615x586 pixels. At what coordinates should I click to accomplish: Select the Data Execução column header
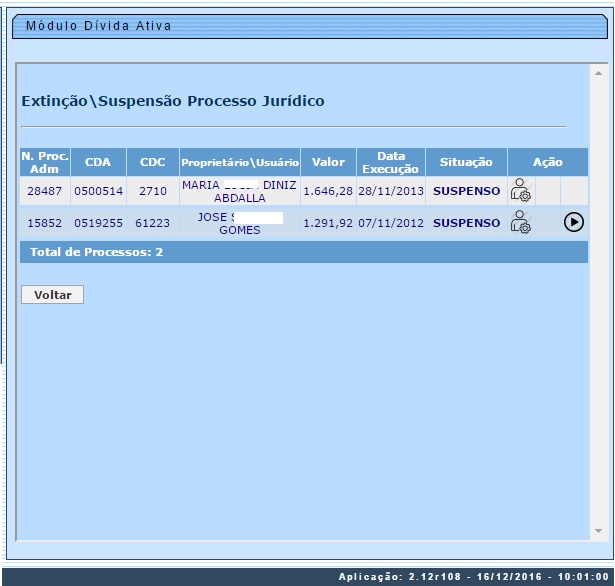click(390, 162)
